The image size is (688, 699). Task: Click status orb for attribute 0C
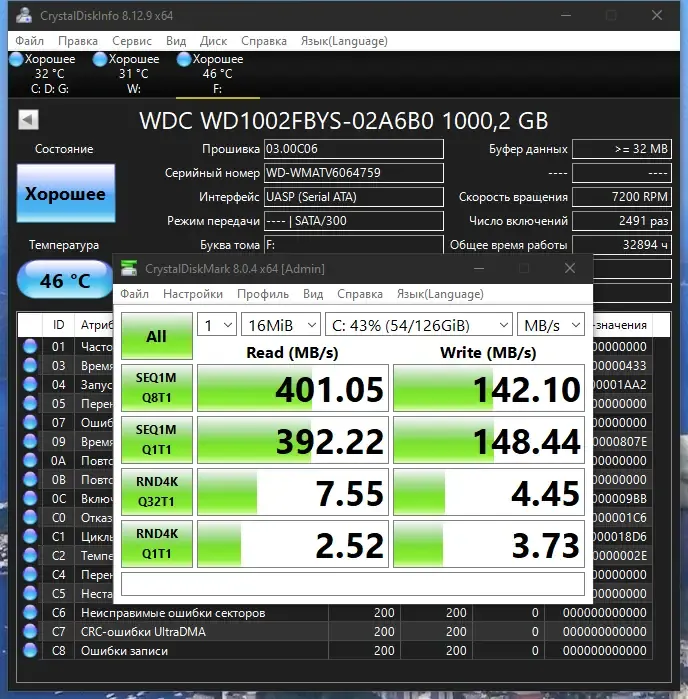pos(30,498)
